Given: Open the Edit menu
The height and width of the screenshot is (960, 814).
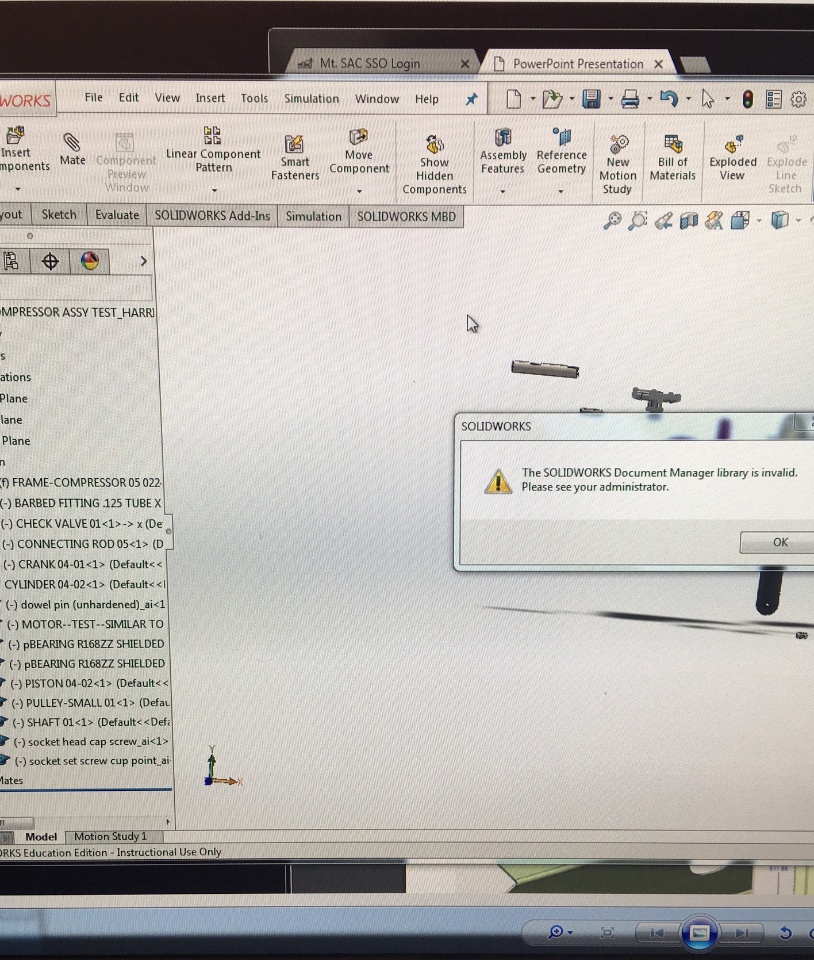Looking at the screenshot, I should click(x=129, y=97).
